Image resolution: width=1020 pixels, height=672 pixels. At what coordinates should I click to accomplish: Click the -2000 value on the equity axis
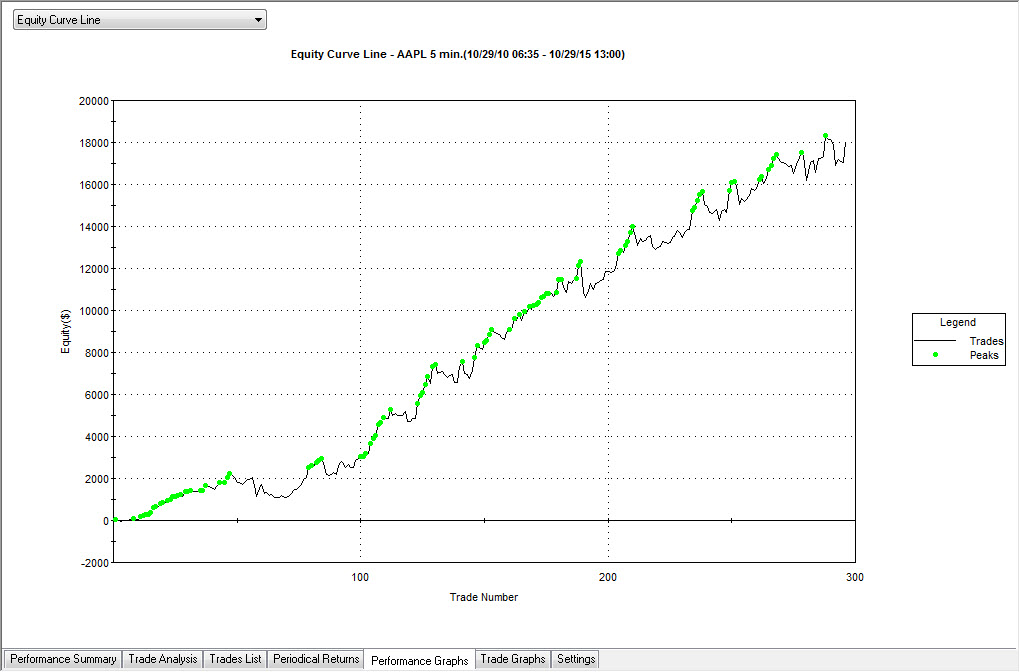[x=93, y=563]
